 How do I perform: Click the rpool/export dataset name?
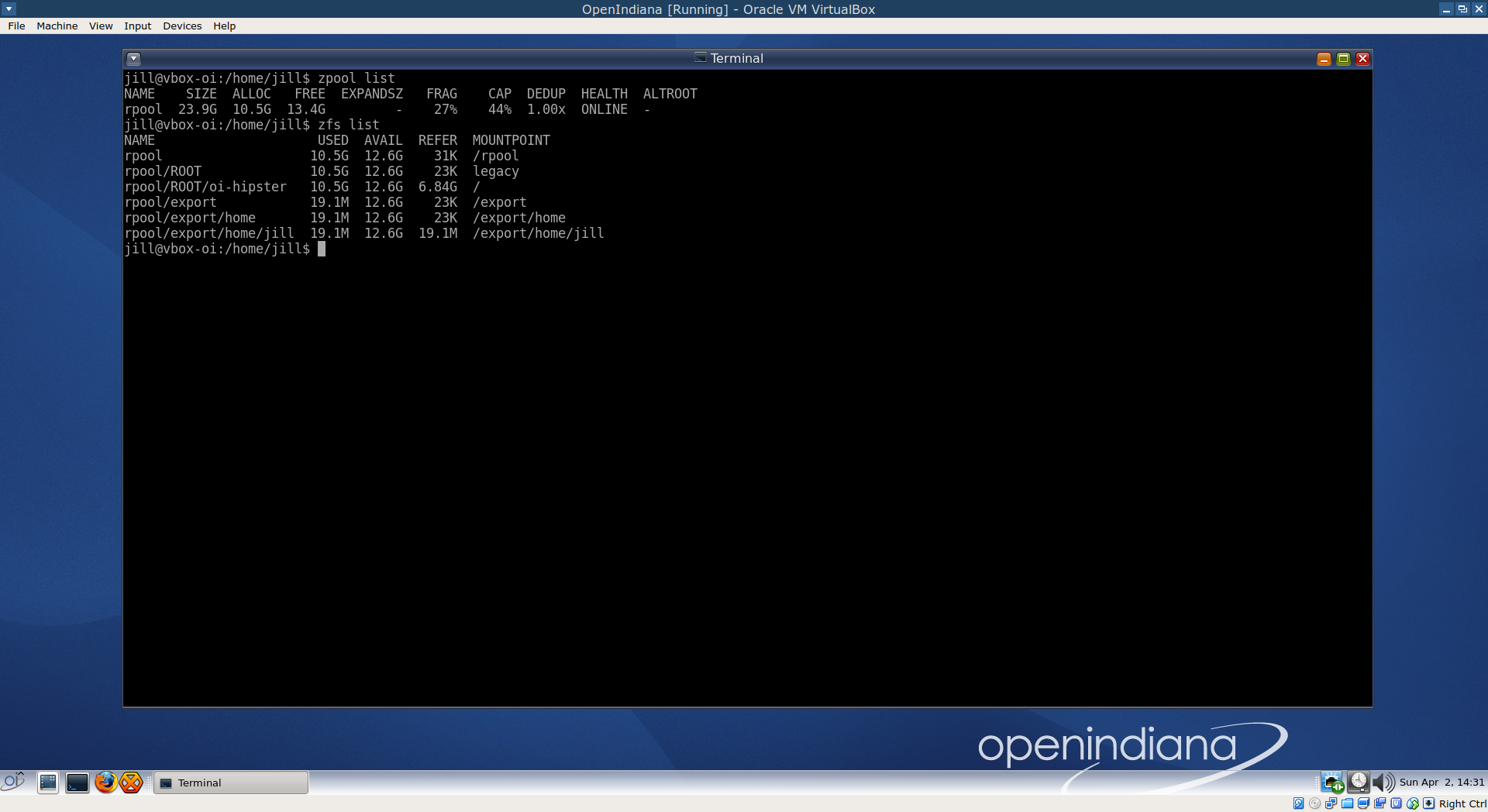170,202
